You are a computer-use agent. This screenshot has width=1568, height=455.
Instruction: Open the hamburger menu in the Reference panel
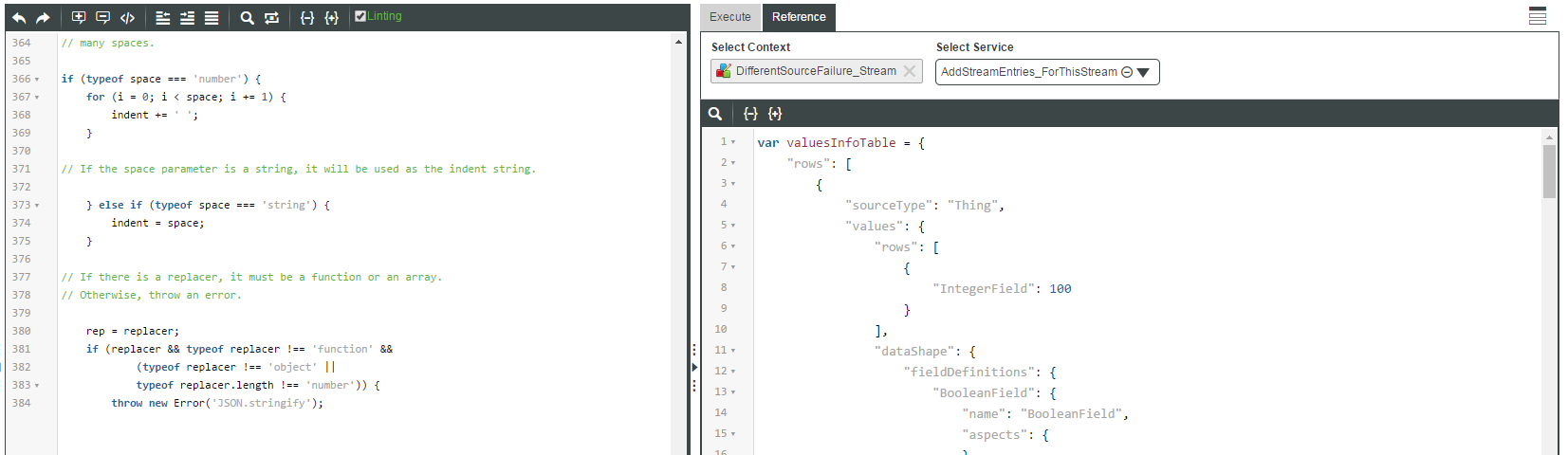click(1538, 16)
